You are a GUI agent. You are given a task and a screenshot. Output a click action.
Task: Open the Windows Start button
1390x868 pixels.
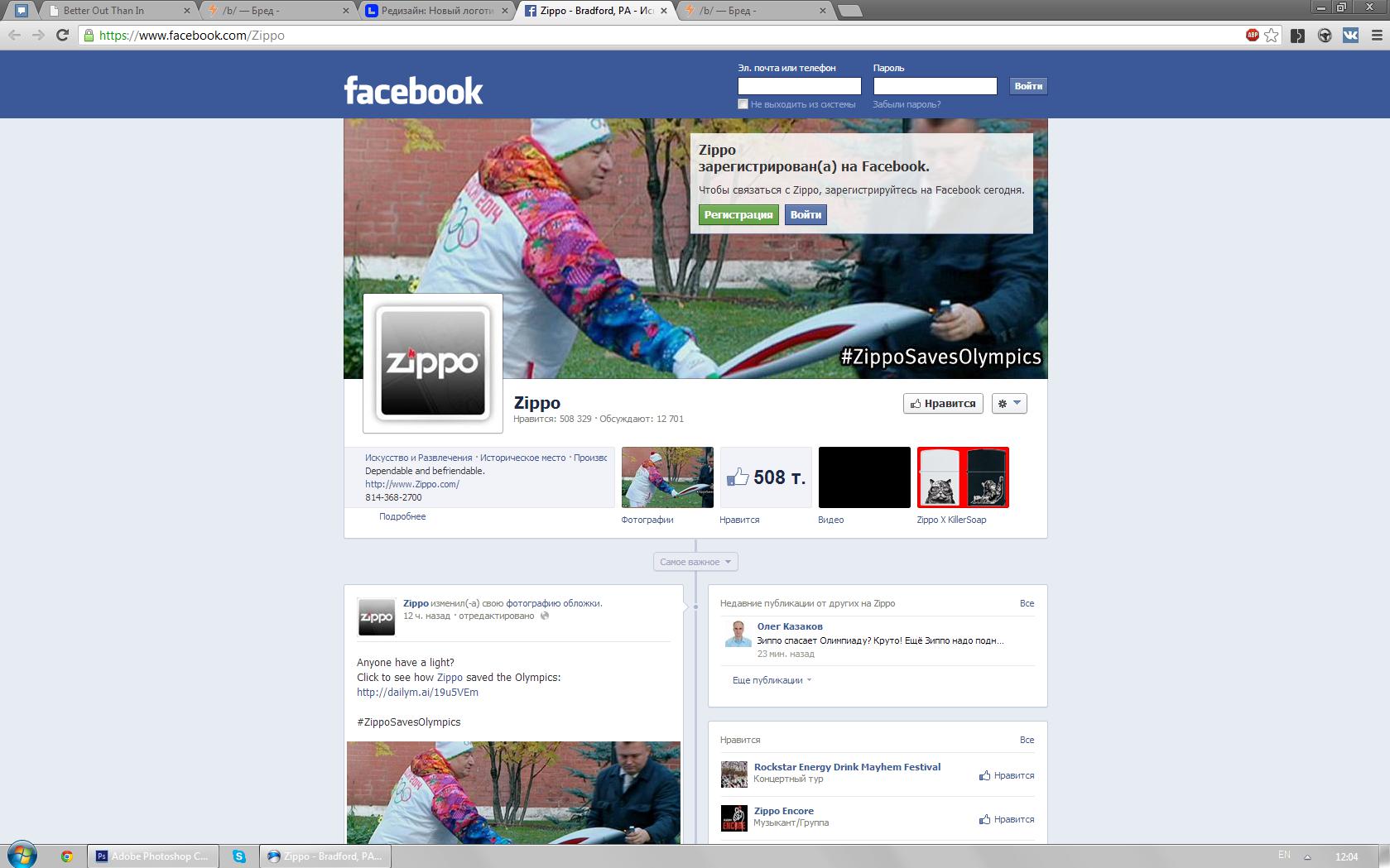(22, 856)
